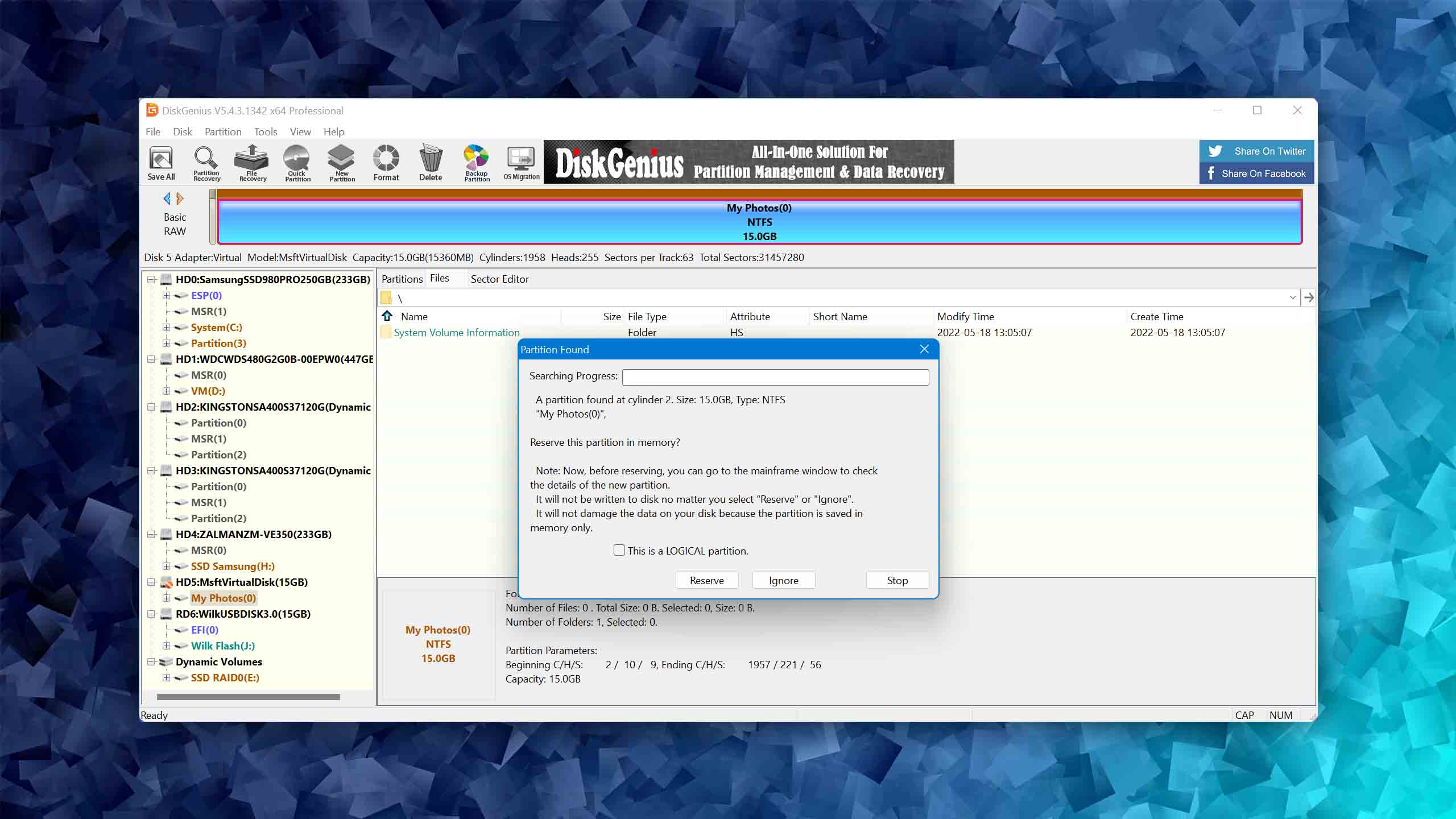Open the Partition menu

pyautogui.click(x=223, y=132)
